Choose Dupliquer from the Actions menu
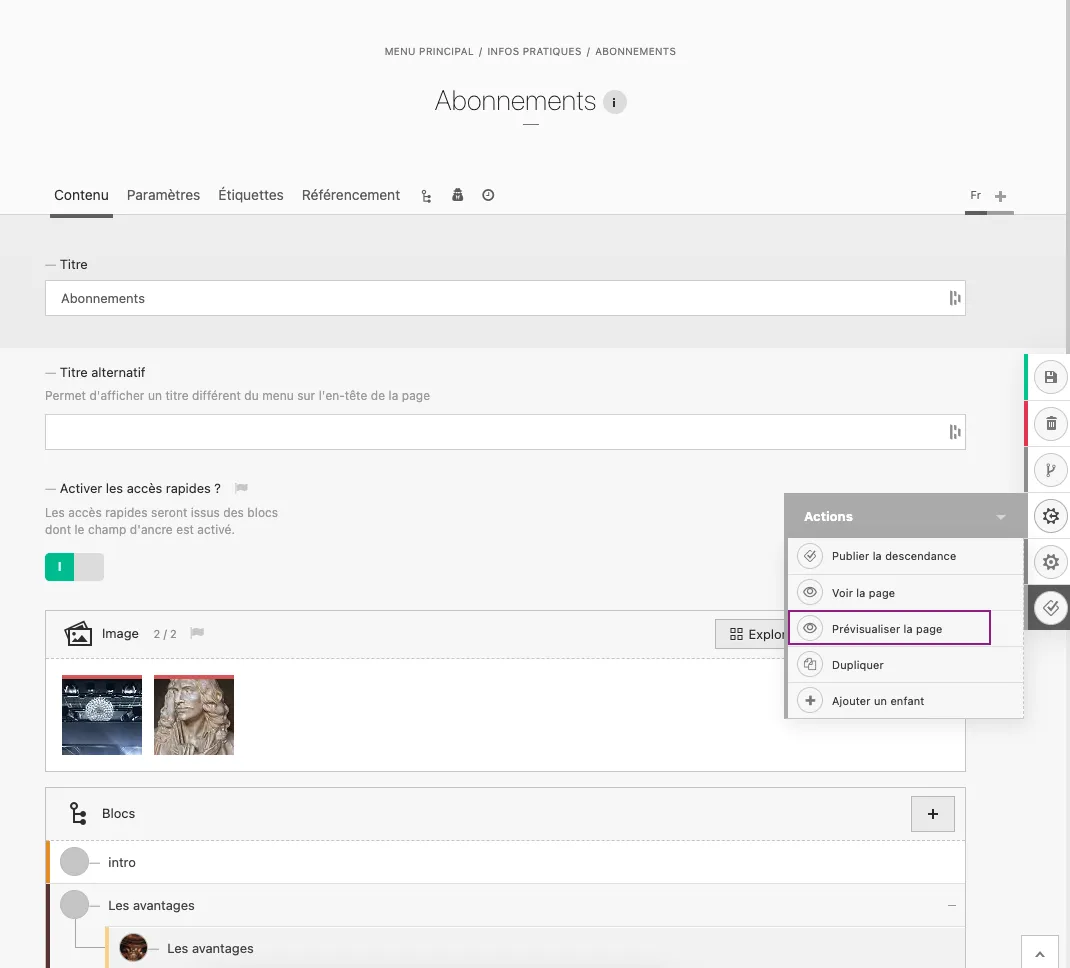The height and width of the screenshot is (968, 1070). 857,665
